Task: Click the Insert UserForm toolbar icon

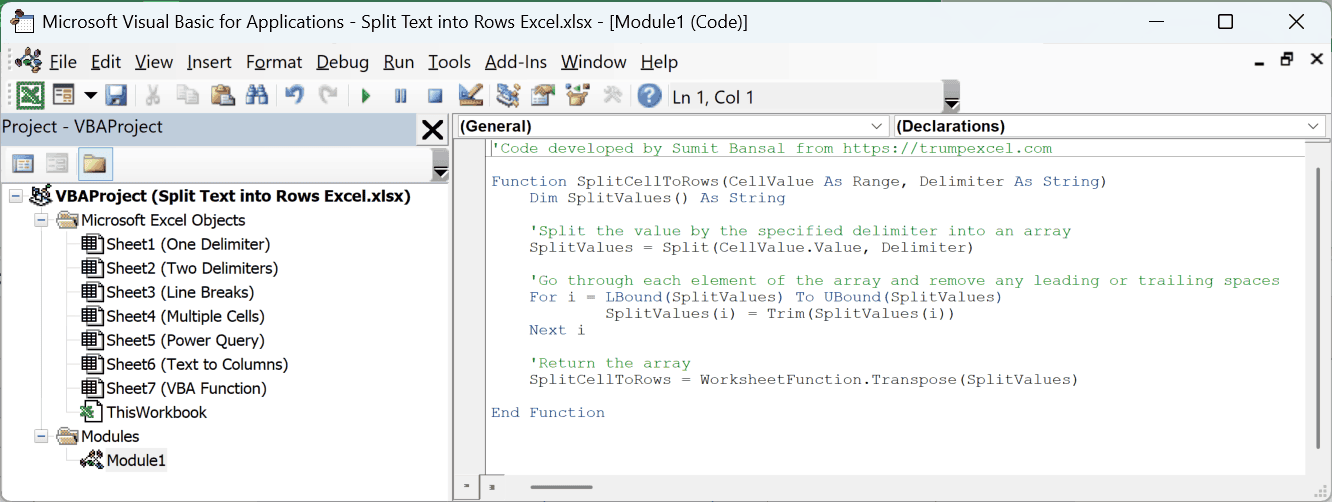Action: tap(64, 96)
